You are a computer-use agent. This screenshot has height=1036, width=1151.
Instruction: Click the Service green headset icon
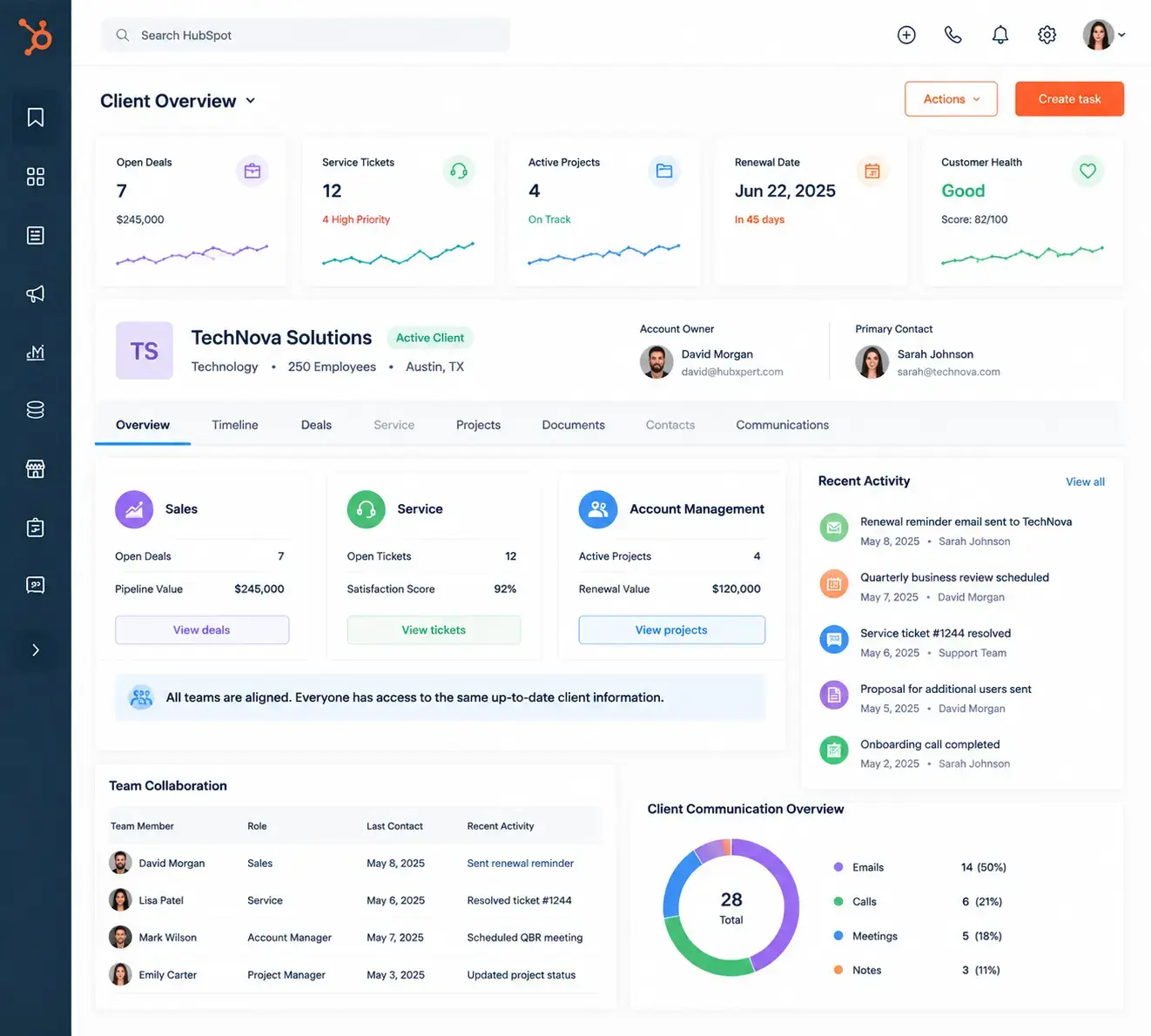366,509
